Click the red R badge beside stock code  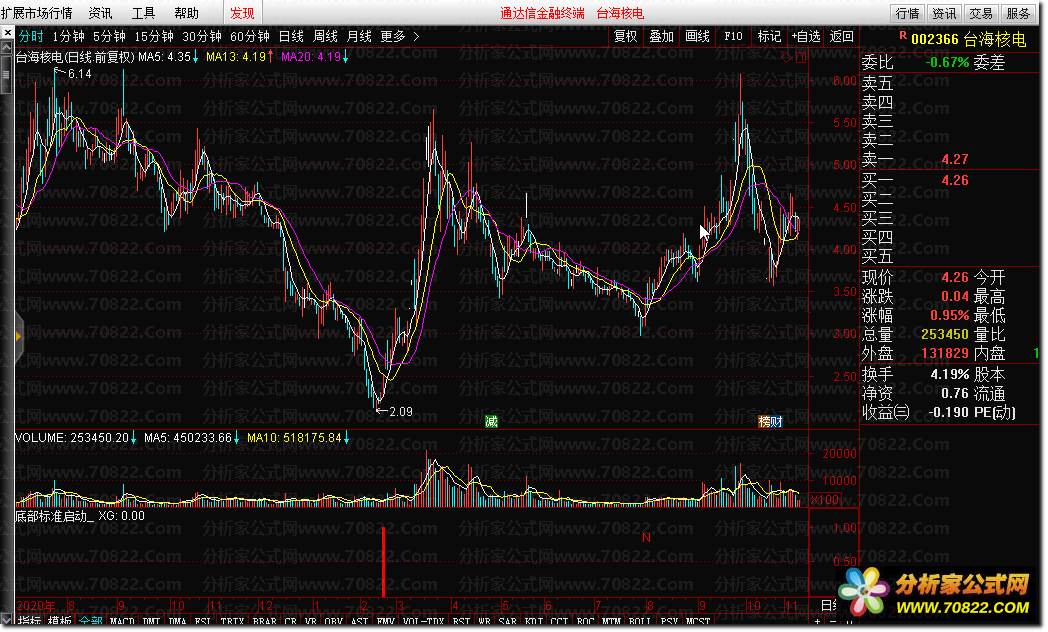click(903, 35)
